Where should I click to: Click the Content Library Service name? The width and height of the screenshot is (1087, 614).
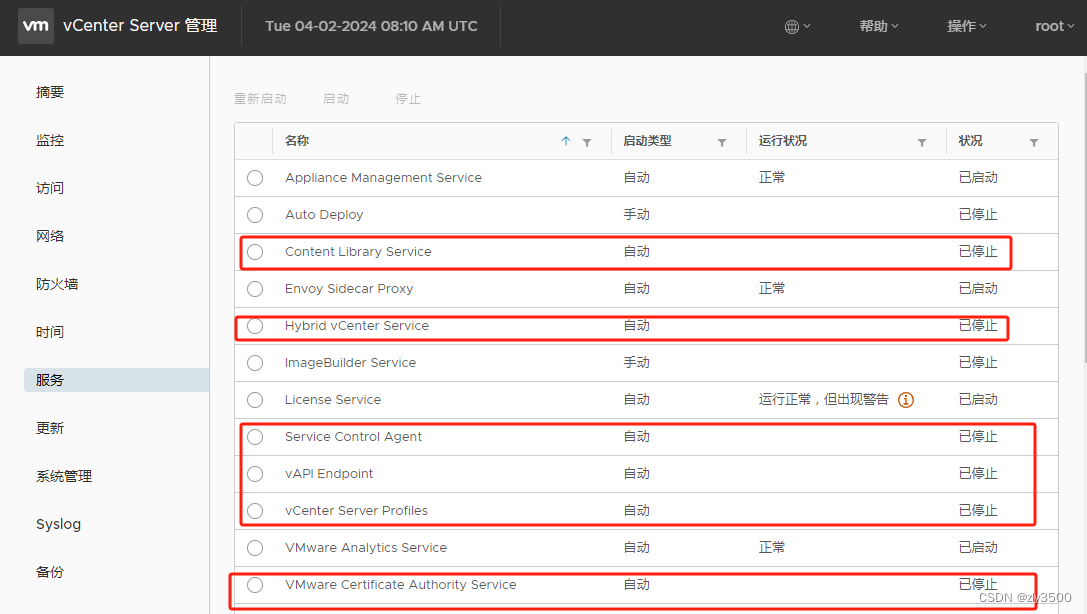(358, 252)
